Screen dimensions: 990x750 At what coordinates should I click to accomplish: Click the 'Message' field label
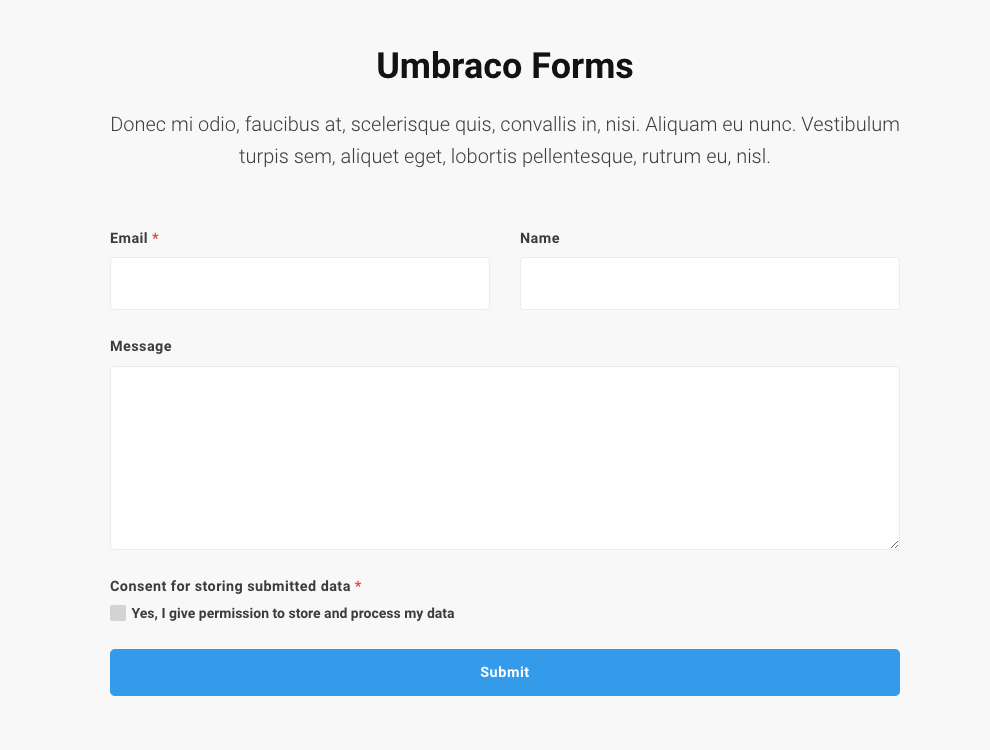point(141,346)
